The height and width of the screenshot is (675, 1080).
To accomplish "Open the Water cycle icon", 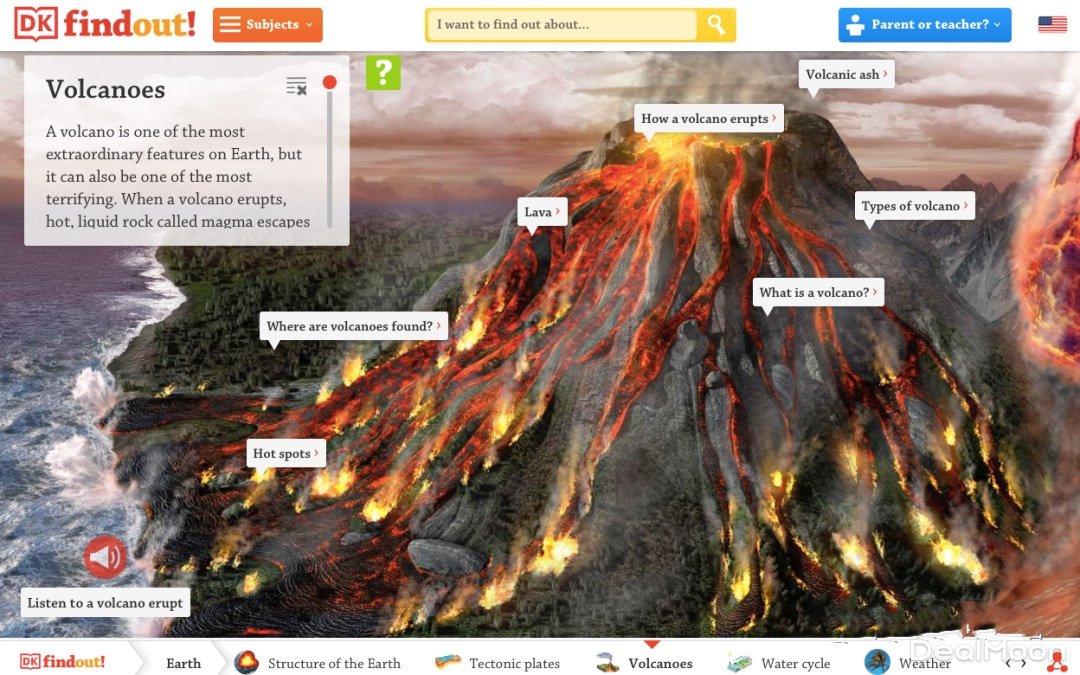I will tap(740, 663).
